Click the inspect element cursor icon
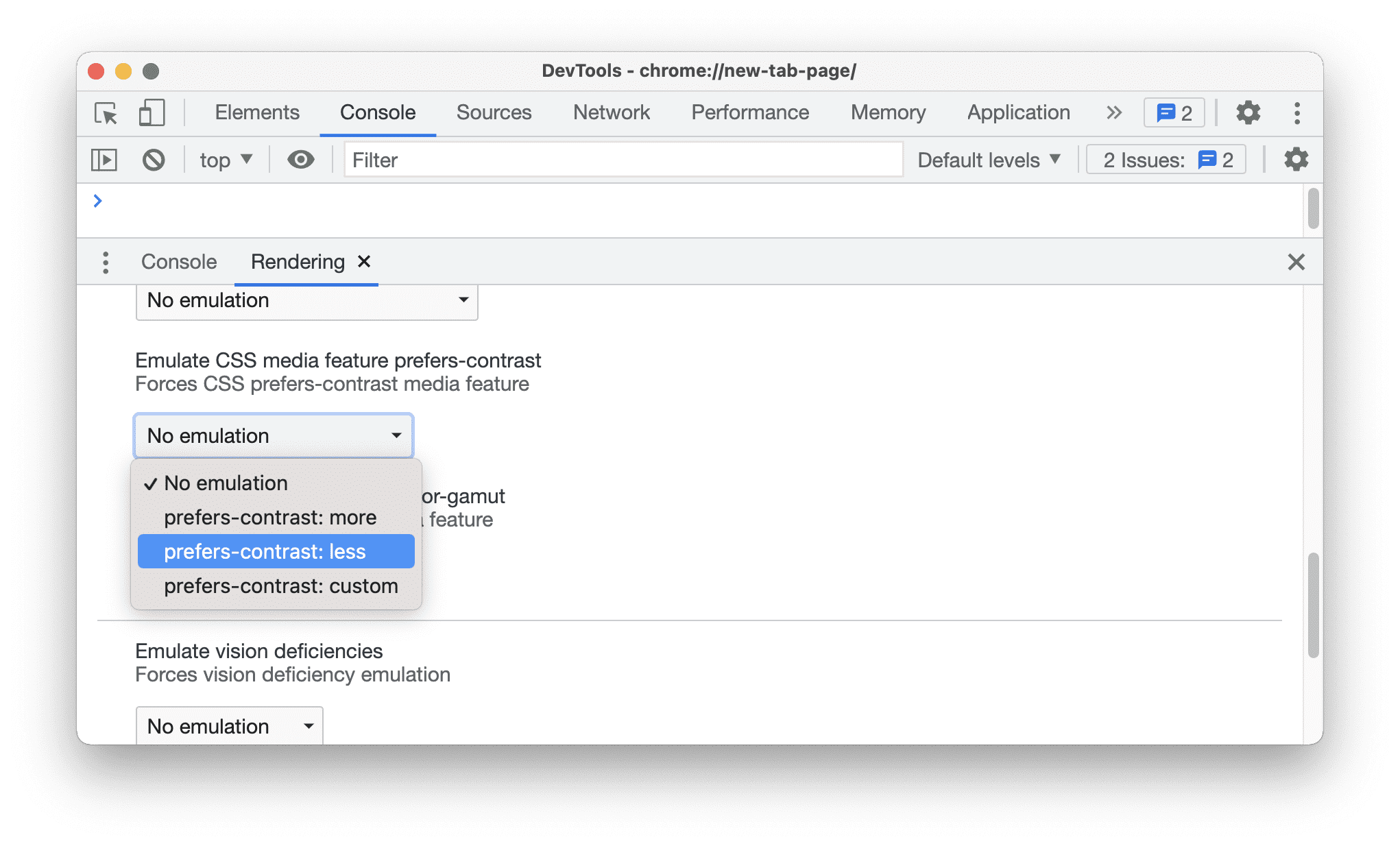1400x846 pixels. 107,112
